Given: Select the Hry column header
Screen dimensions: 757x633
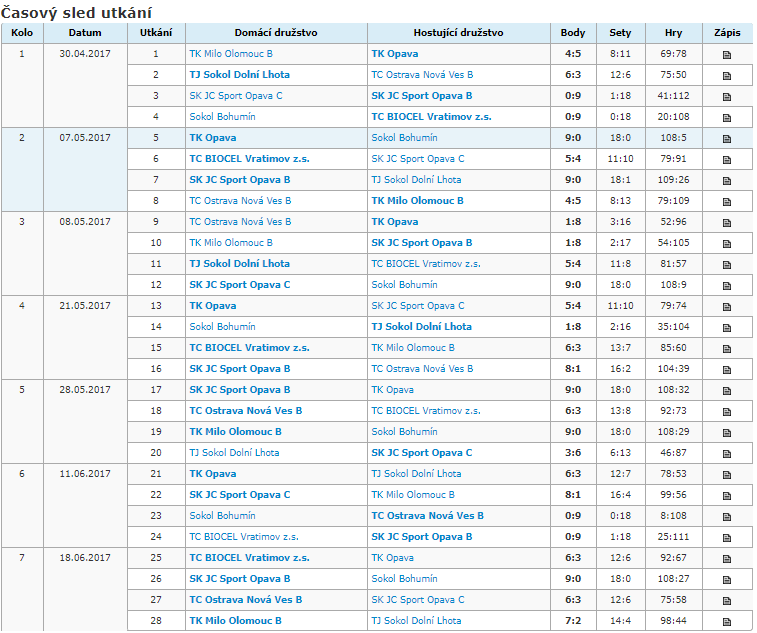Looking at the screenshot, I should pyautogui.click(x=673, y=33).
